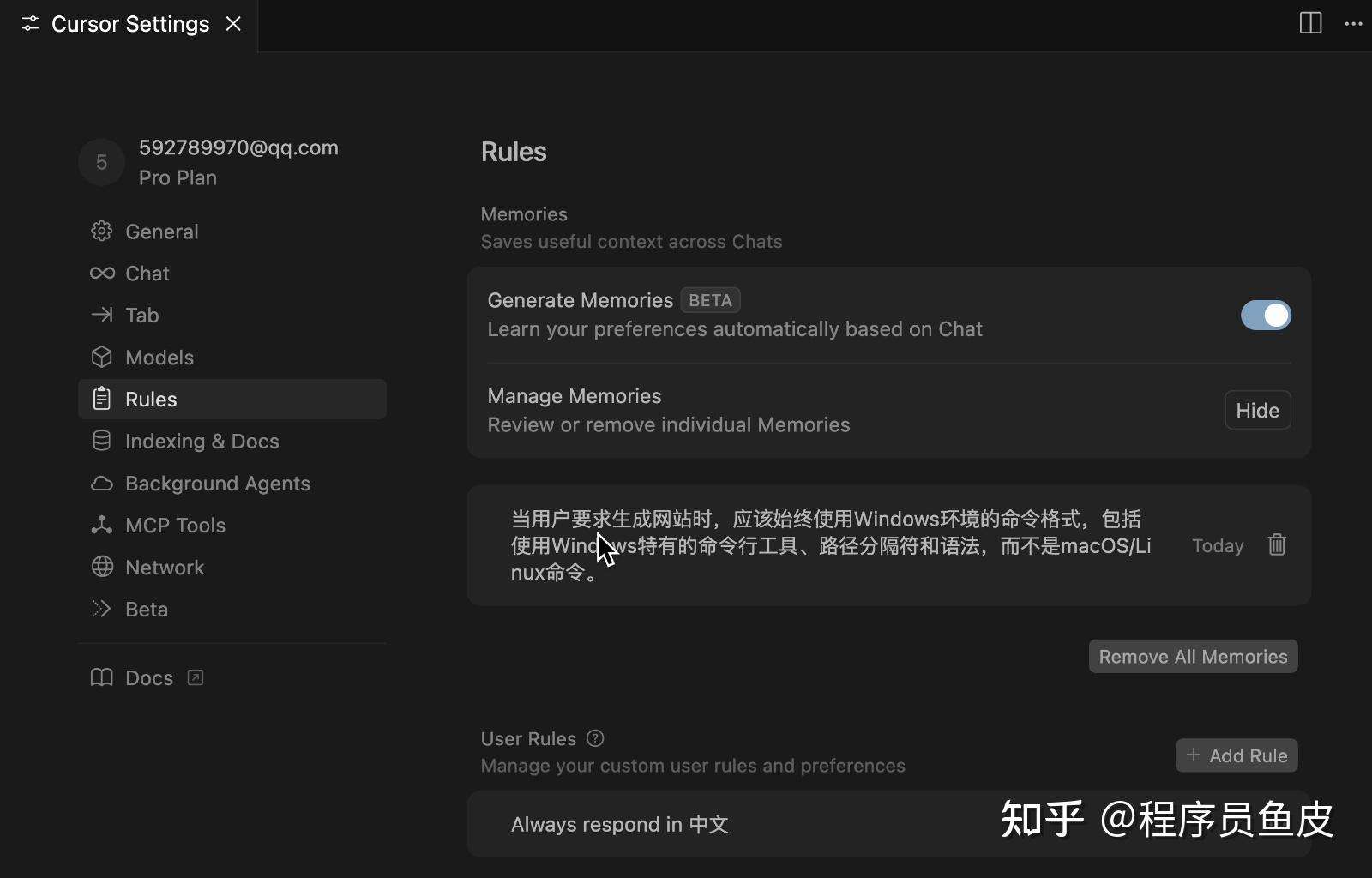Click the Pro Plan label
The height and width of the screenshot is (878, 1372).
[x=178, y=177]
